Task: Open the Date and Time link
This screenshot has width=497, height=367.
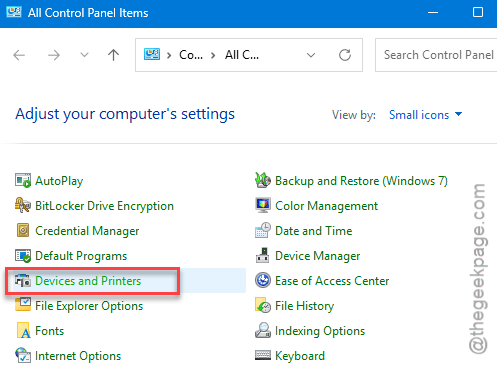Action: [314, 231]
